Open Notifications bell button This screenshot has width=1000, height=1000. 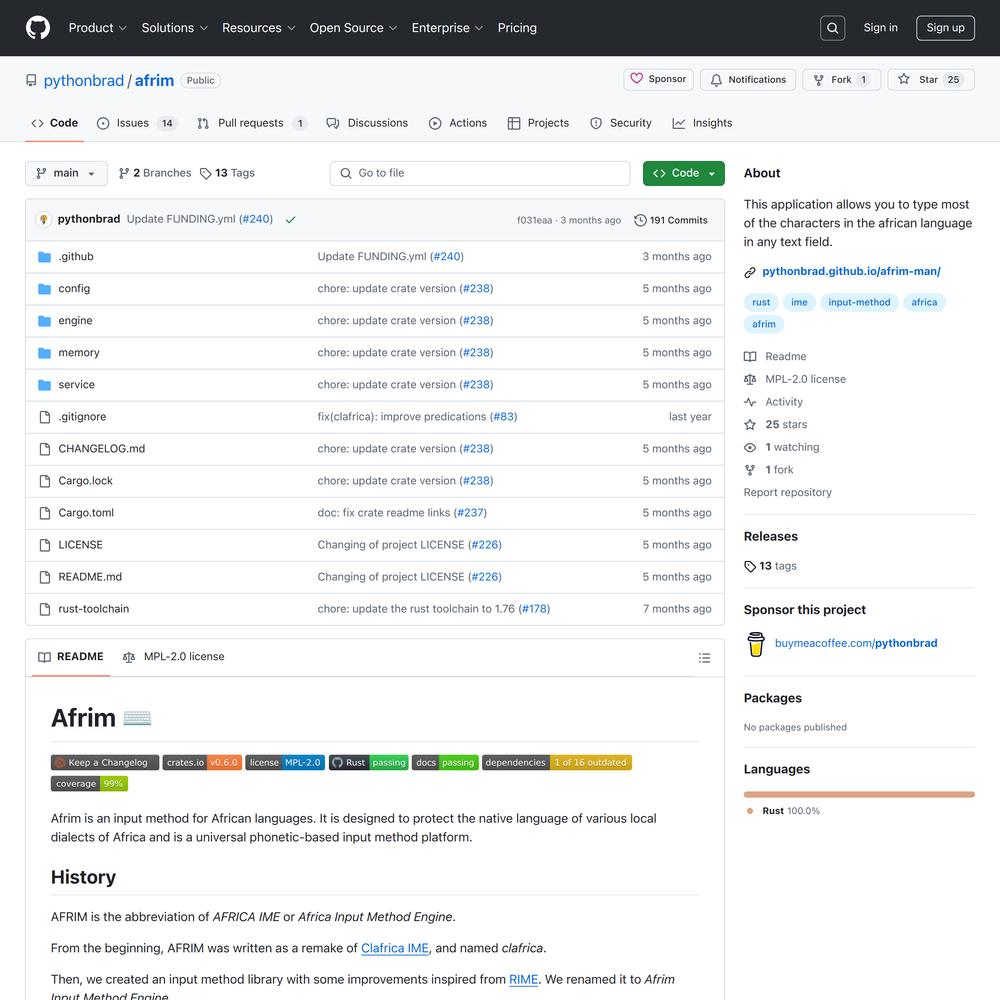(748, 80)
